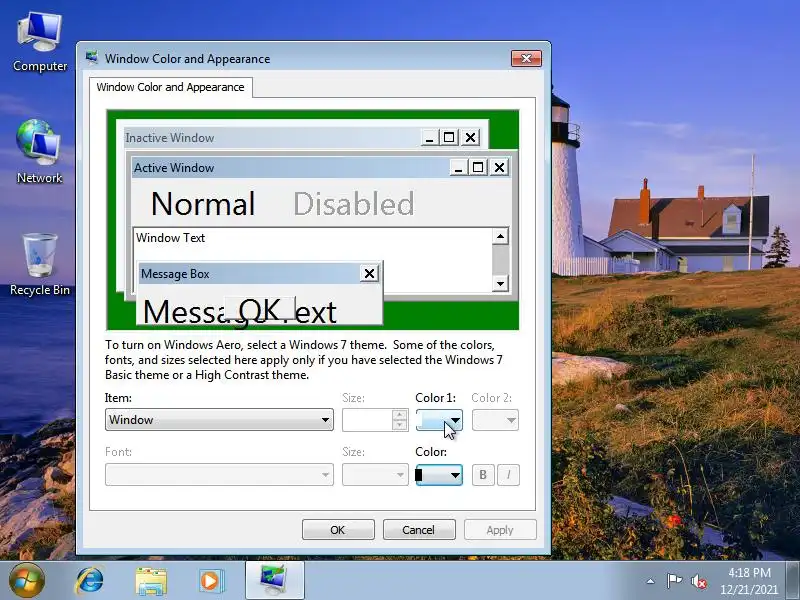Click the Normal menu text in preview
This screenshot has width=800, height=600.
(203, 204)
